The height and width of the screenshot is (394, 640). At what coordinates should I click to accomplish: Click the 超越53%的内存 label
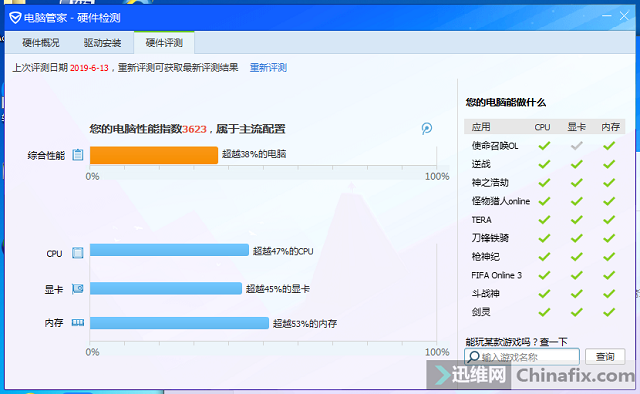(305, 324)
